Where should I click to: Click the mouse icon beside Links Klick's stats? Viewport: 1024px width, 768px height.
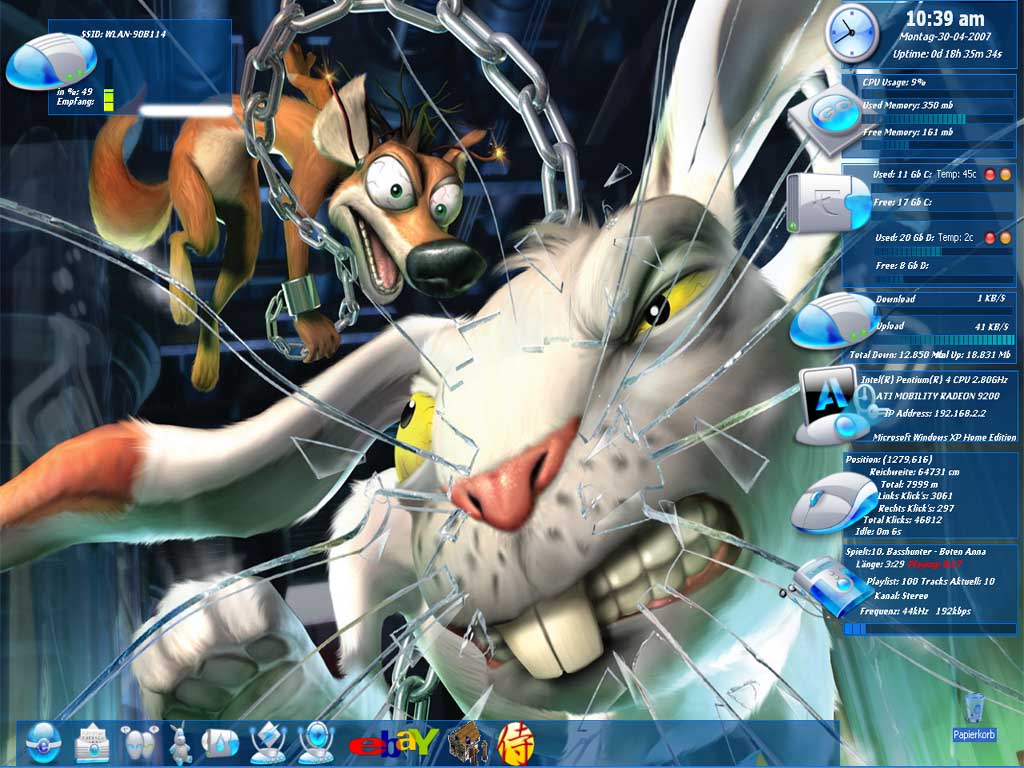[x=835, y=503]
